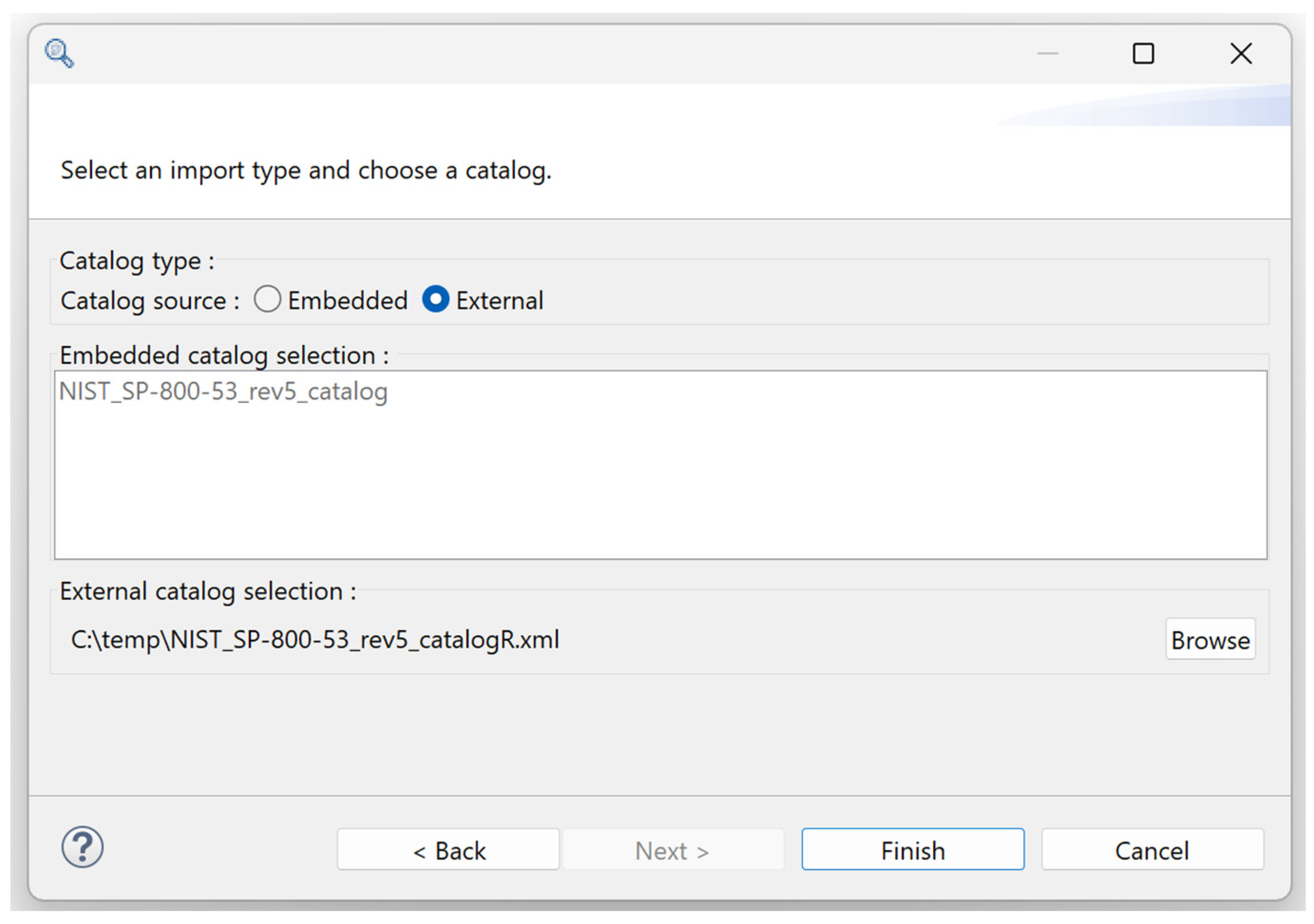Maximize the wizard dialog window

[1143, 54]
